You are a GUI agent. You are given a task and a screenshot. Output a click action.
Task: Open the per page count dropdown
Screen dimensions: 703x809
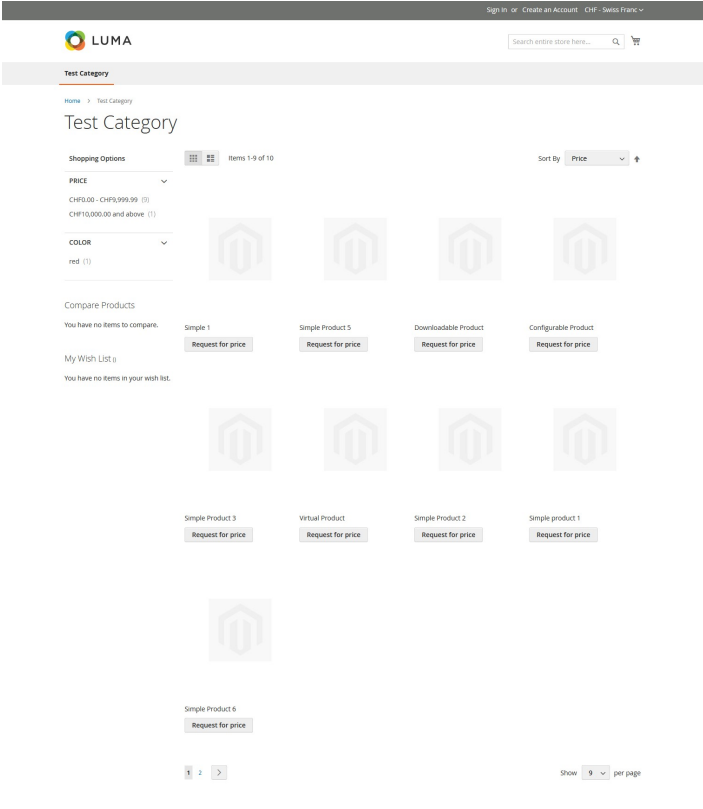(594, 772)
